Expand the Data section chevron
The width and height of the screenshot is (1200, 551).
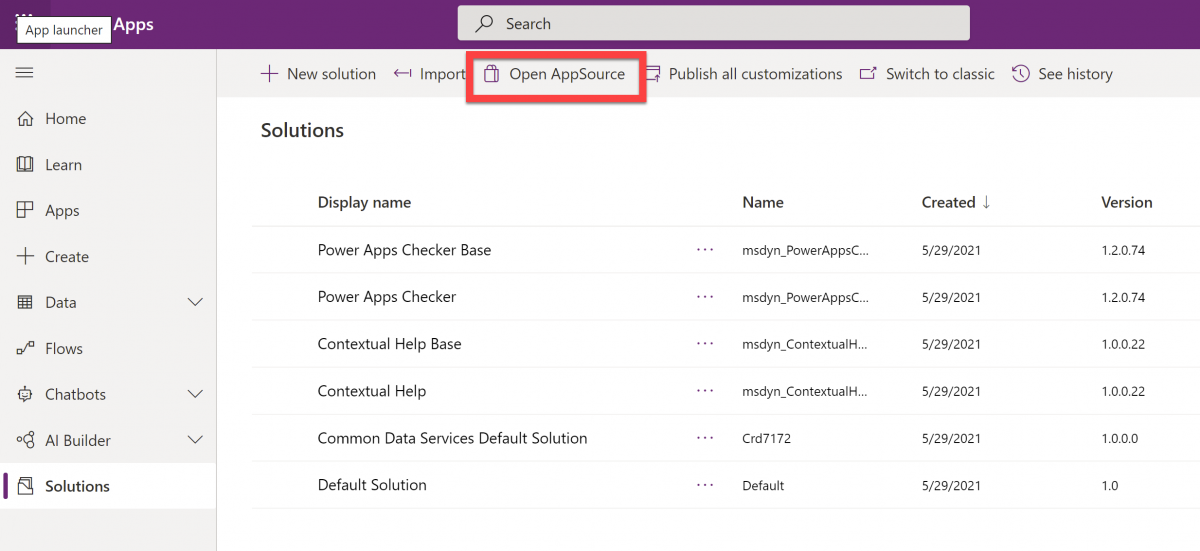pos(196,303)
